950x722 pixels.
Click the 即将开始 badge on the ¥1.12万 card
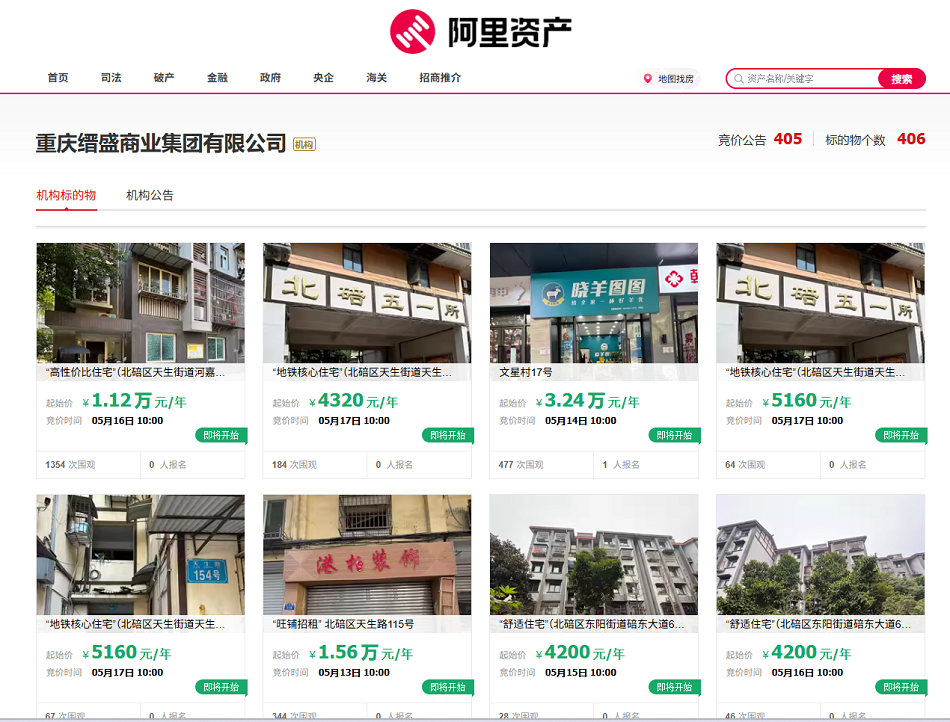tap(221, 435)
